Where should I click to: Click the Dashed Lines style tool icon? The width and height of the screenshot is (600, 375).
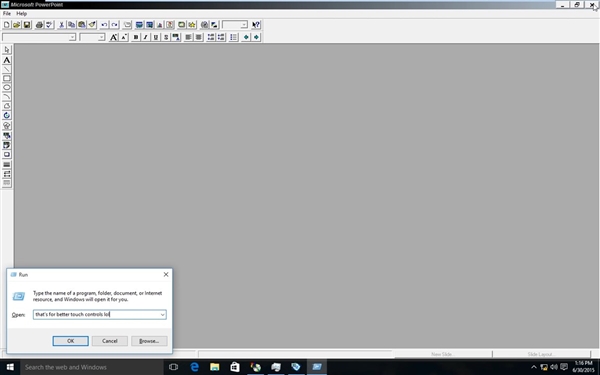pyautogui.click(x=7, y=183)
